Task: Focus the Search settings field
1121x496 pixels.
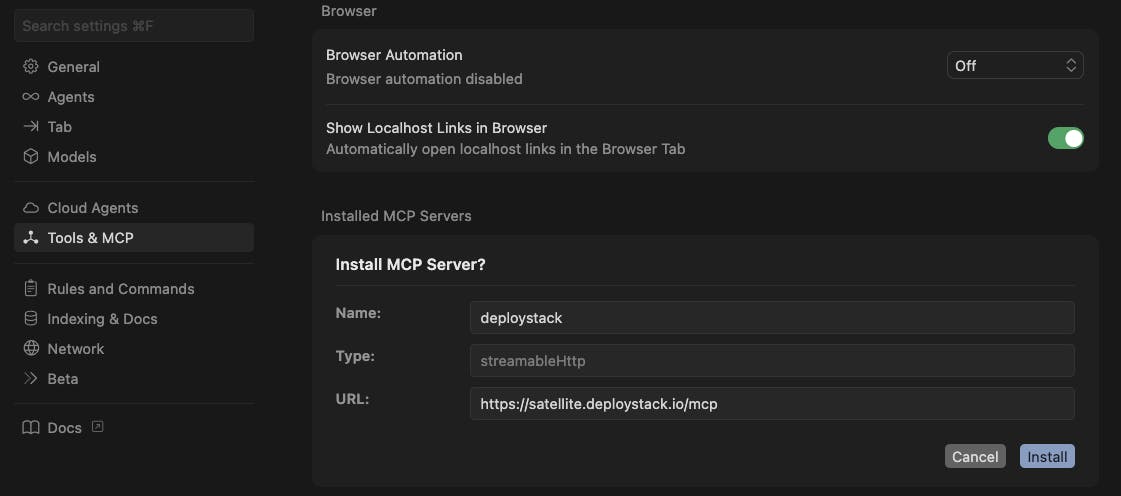Action: pyautogui.click(x=134, y=26)
